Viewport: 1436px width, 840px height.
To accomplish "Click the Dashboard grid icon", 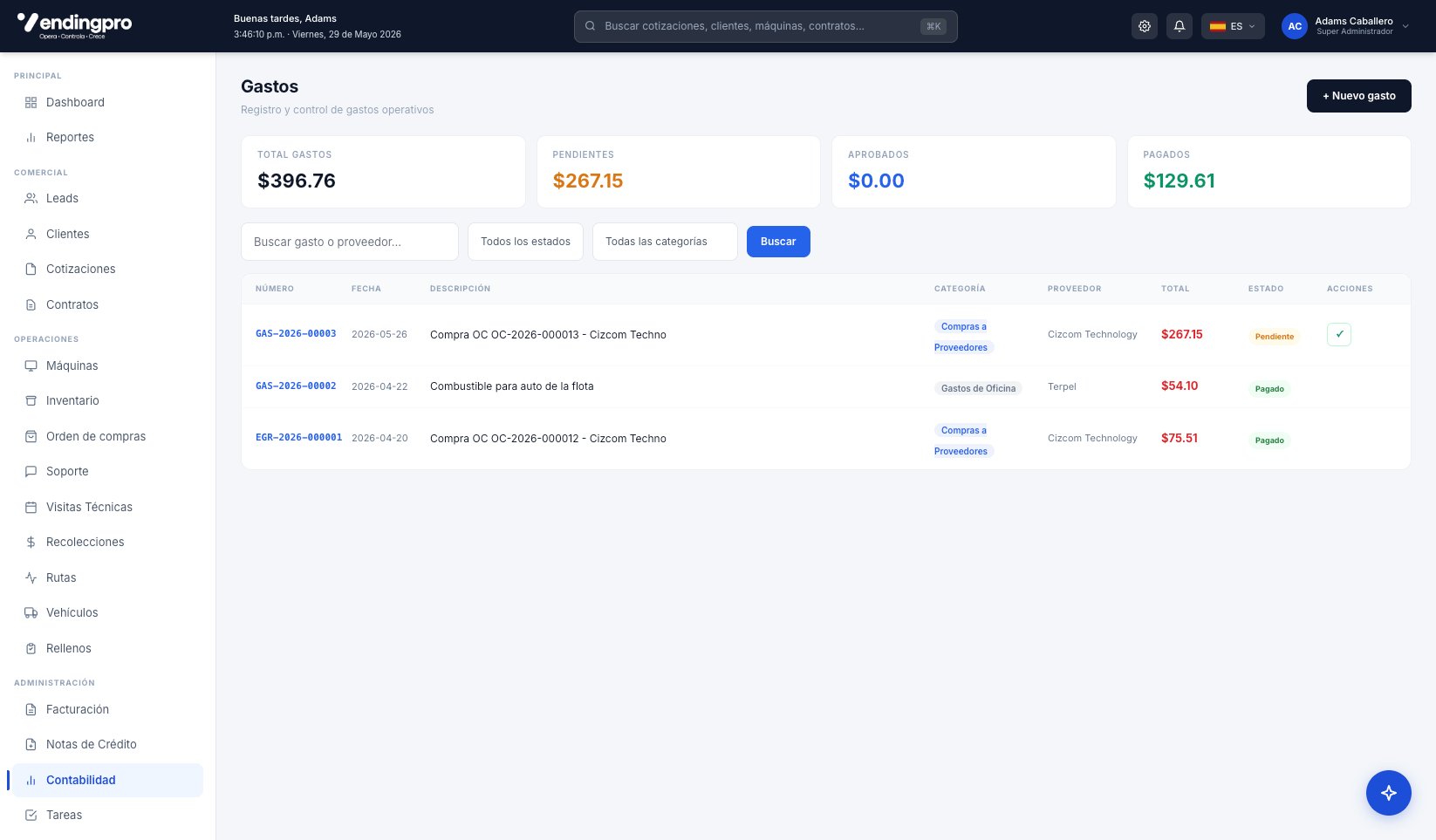I will 31,102.
